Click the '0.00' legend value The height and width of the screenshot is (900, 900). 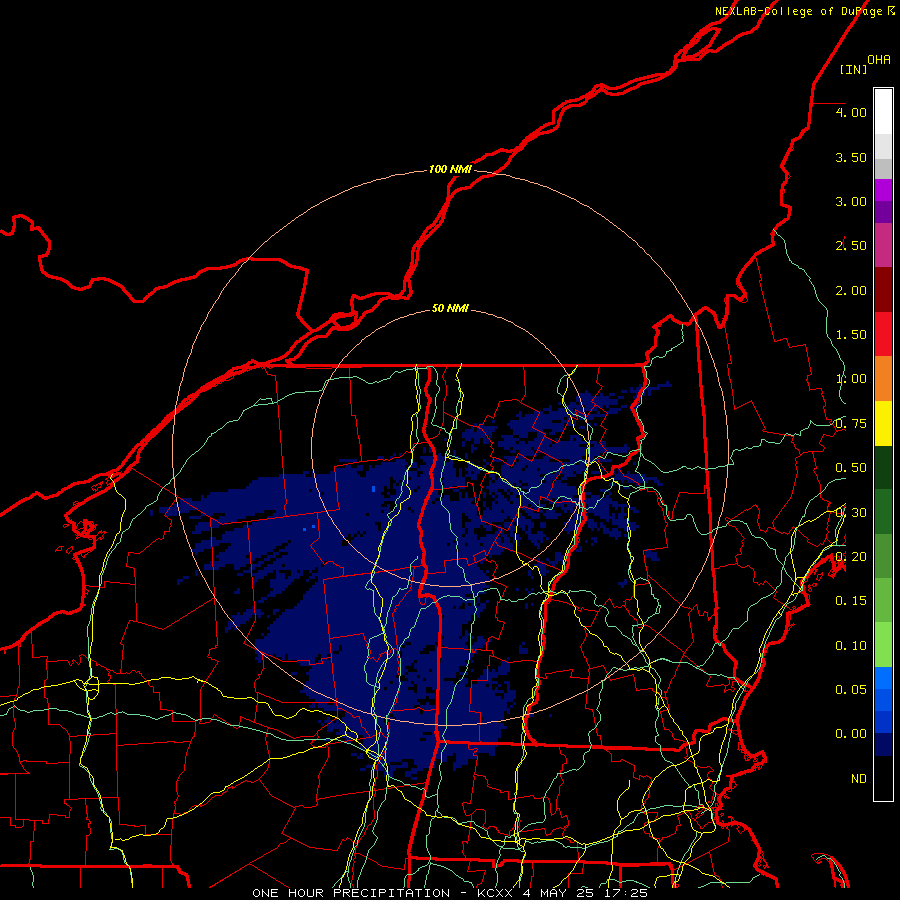851,734
